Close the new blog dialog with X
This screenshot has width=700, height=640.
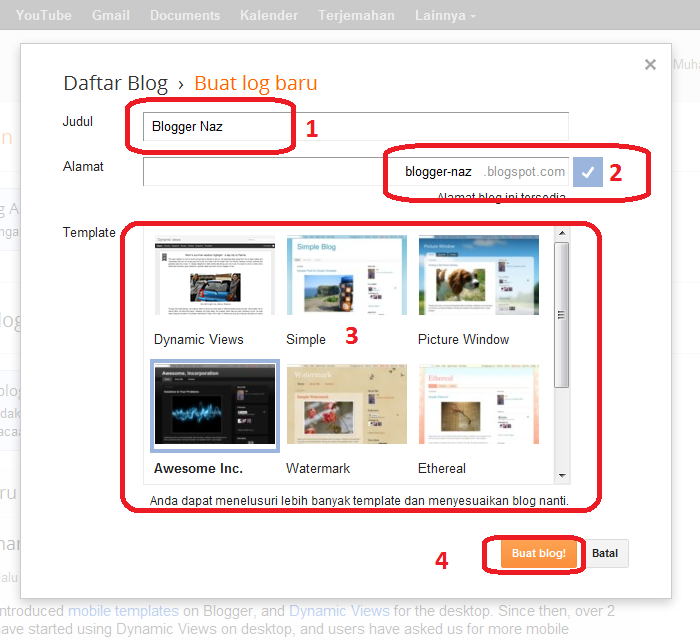point(650,65)
